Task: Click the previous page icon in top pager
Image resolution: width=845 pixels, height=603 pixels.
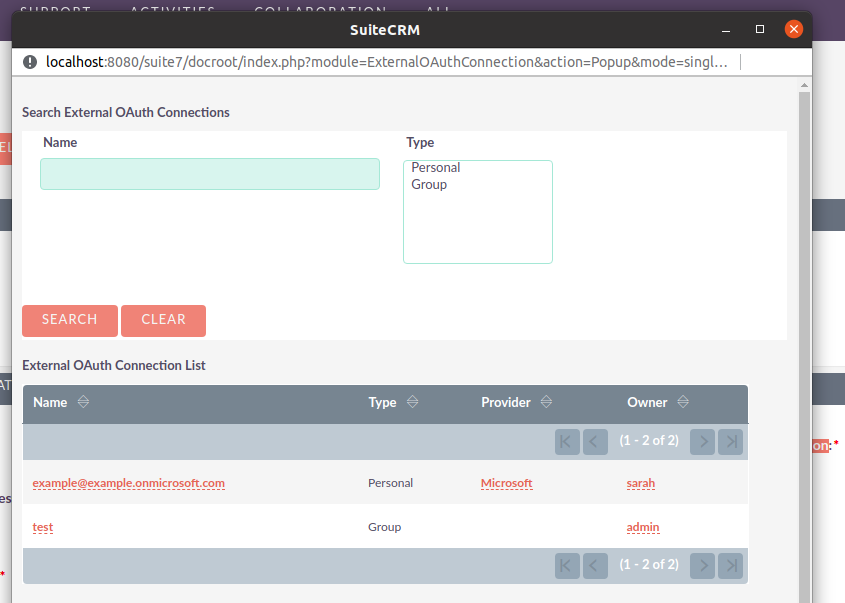Action: 595,441
